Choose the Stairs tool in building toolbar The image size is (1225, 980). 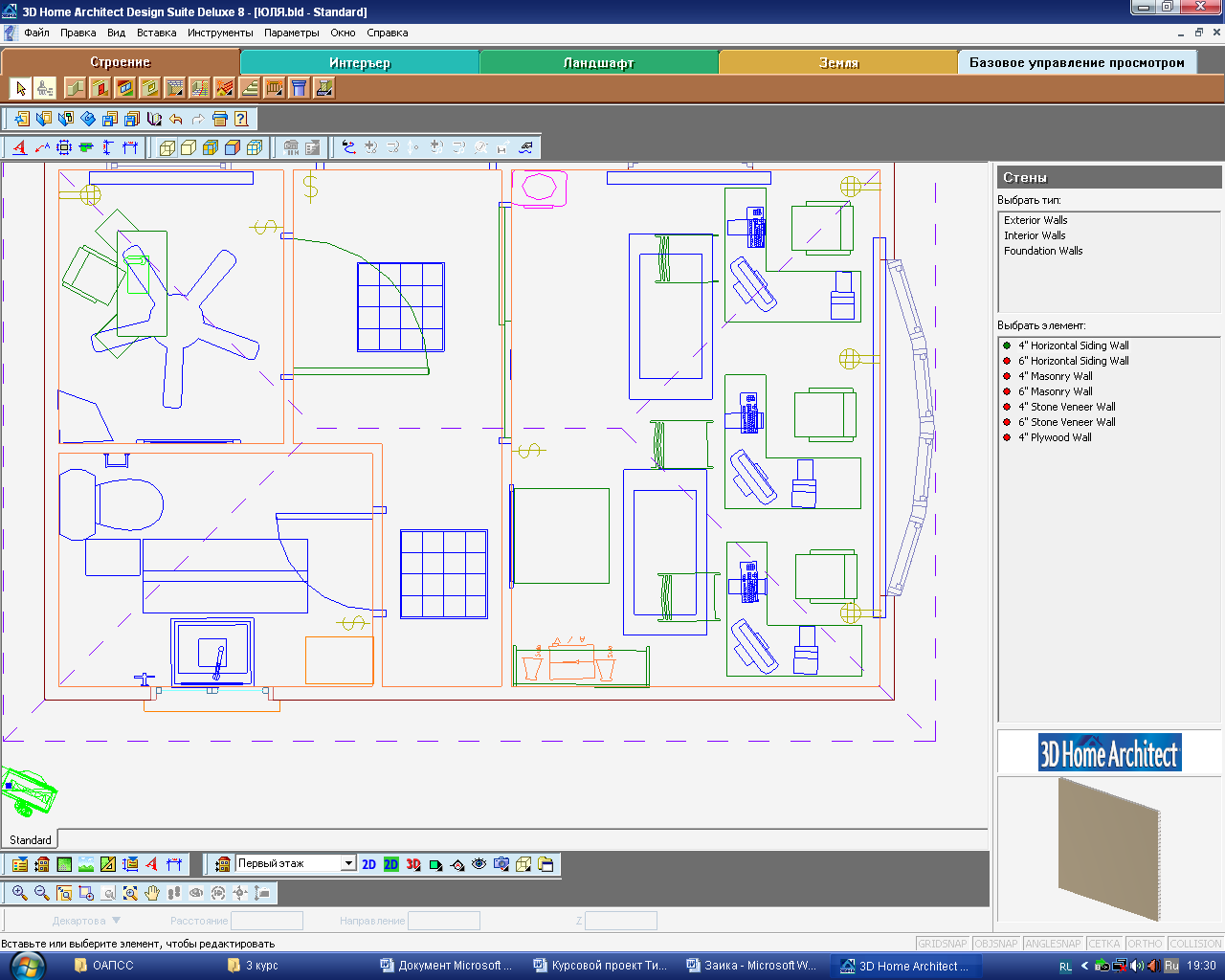[x=250, y=89]
